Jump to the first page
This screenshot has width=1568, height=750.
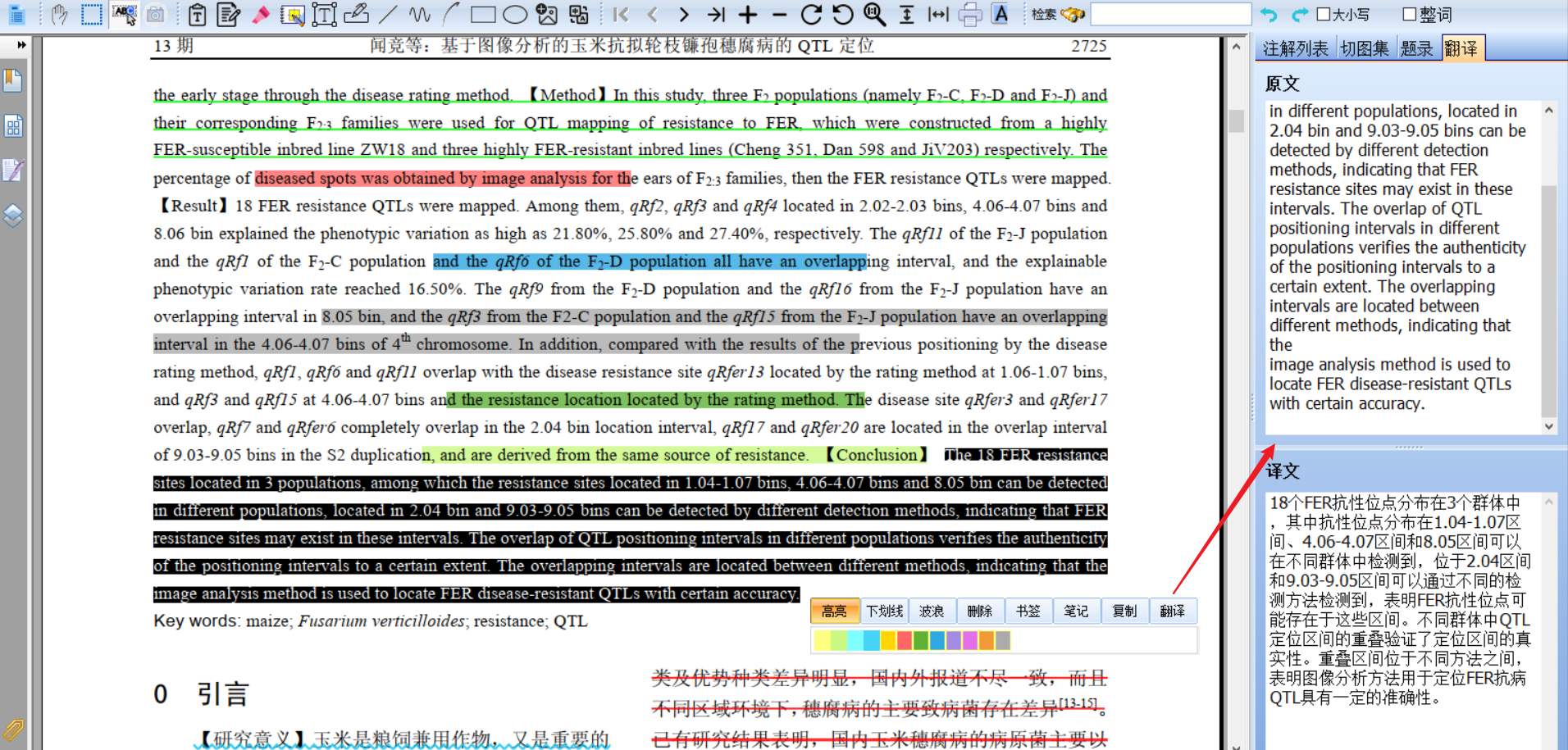[621, 14]
